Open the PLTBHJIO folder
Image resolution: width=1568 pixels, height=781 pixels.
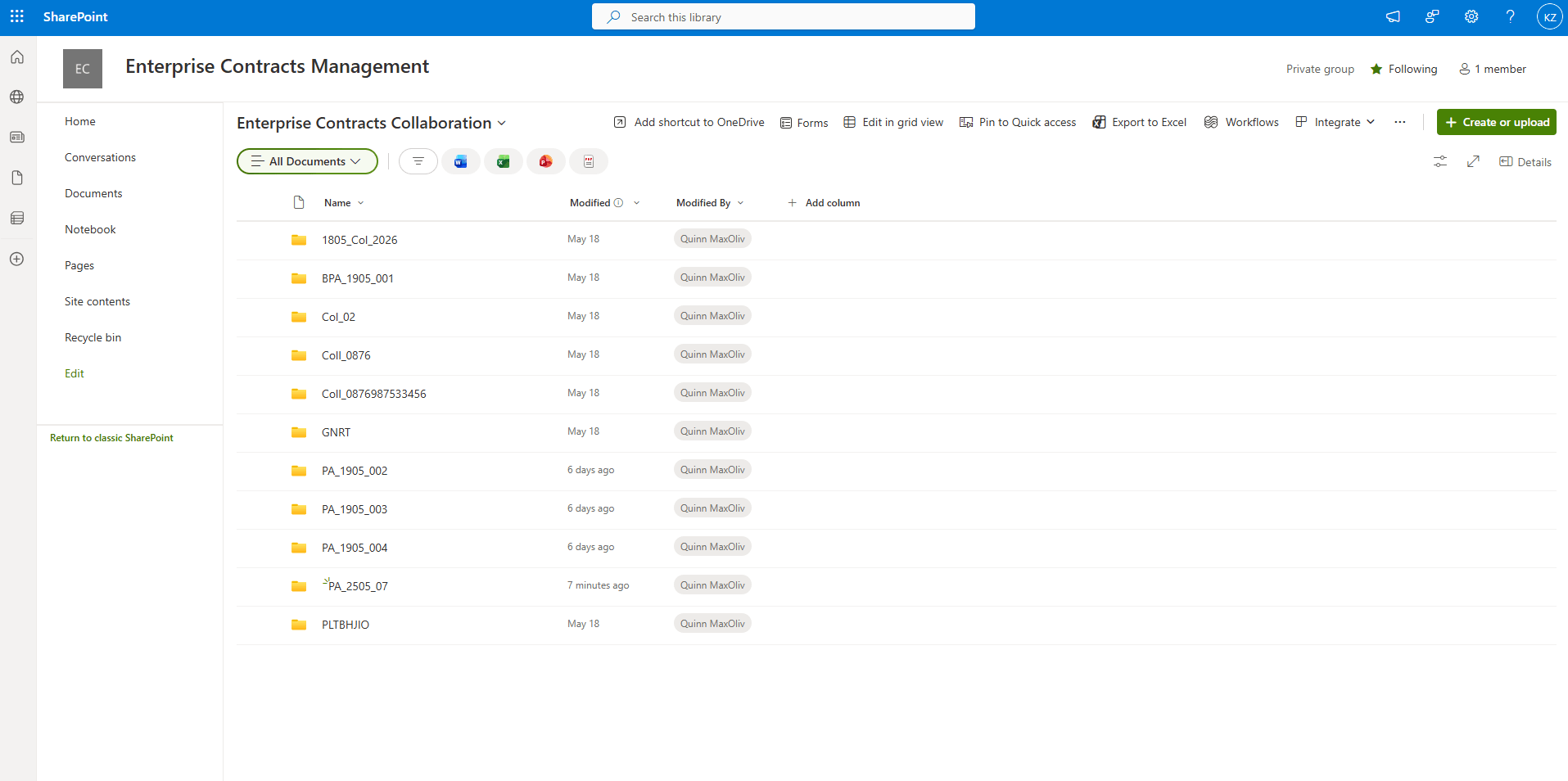(x=346, y=625)
